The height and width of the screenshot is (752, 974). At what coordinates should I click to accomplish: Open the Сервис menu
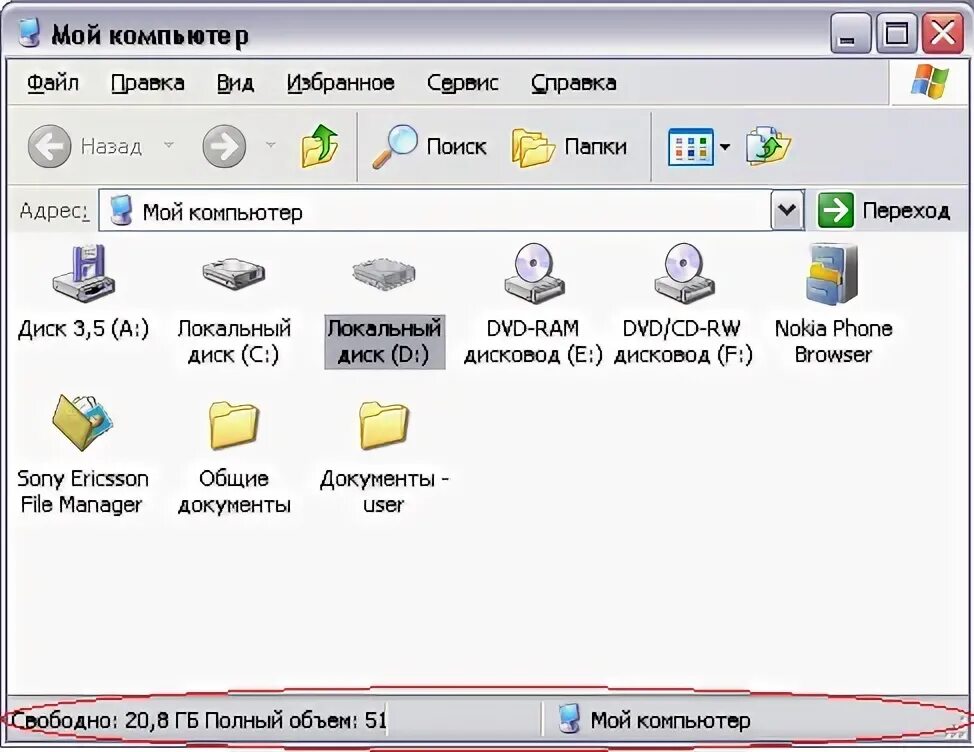pyautogui.click(x=463, y=83)
